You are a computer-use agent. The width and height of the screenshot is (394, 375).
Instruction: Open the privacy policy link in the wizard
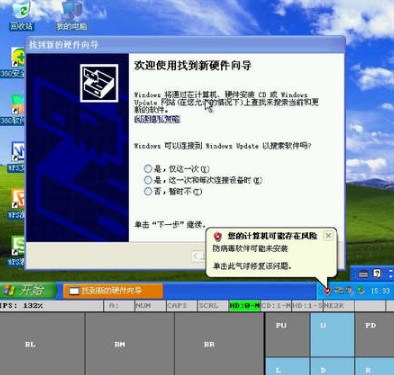click(x=157, y=119)
